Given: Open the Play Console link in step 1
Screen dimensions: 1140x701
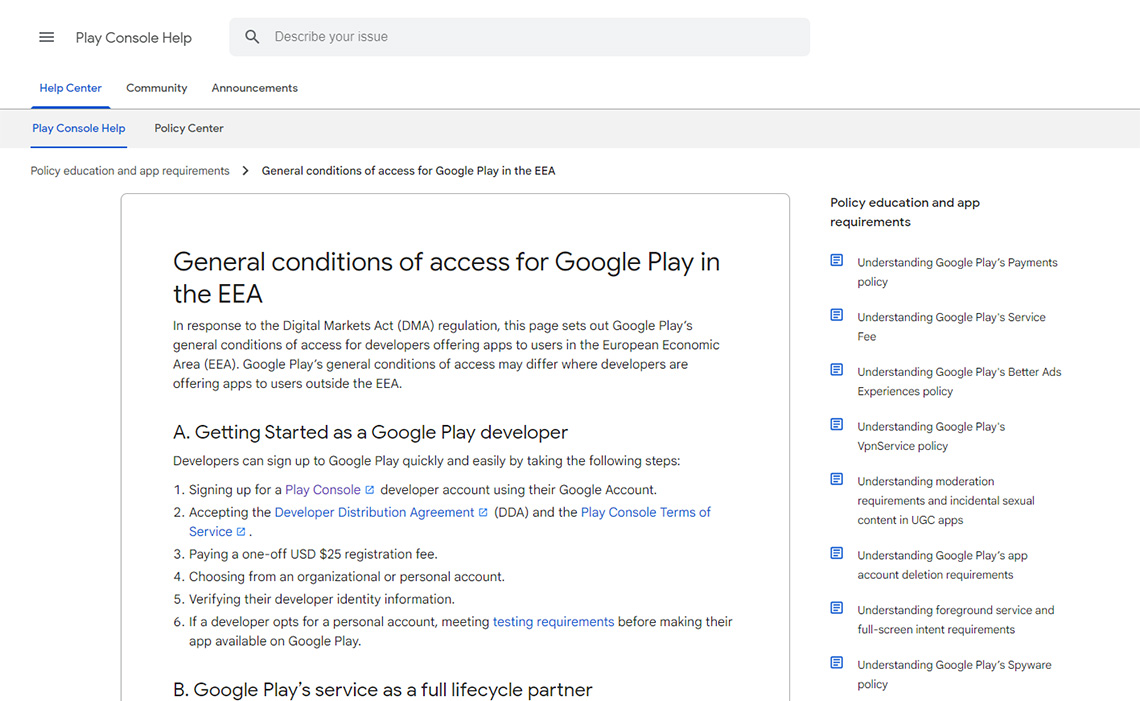Looking at the screenshot, I should [323, 490].
